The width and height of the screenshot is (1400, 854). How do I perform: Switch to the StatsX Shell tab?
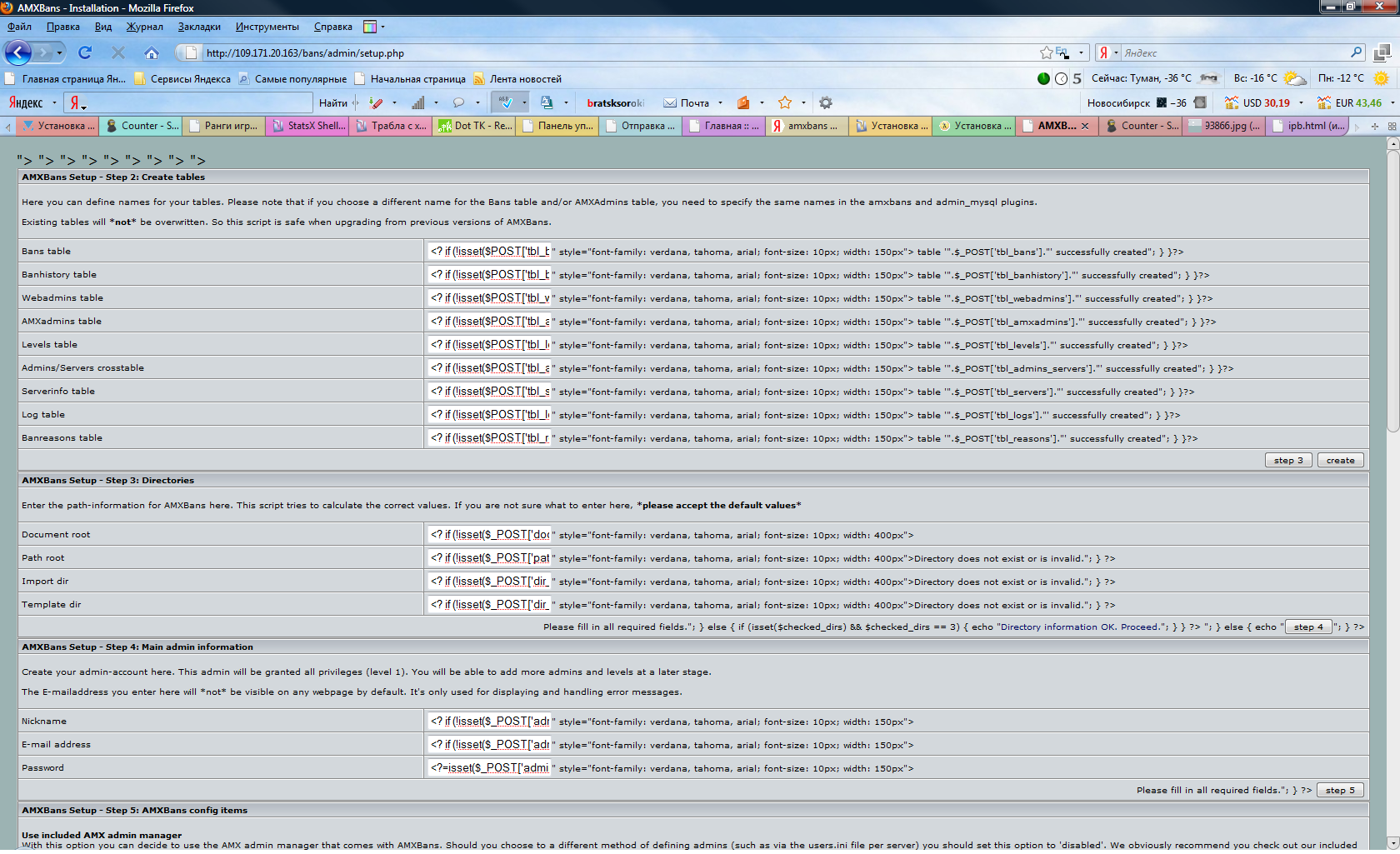(307, 126)
